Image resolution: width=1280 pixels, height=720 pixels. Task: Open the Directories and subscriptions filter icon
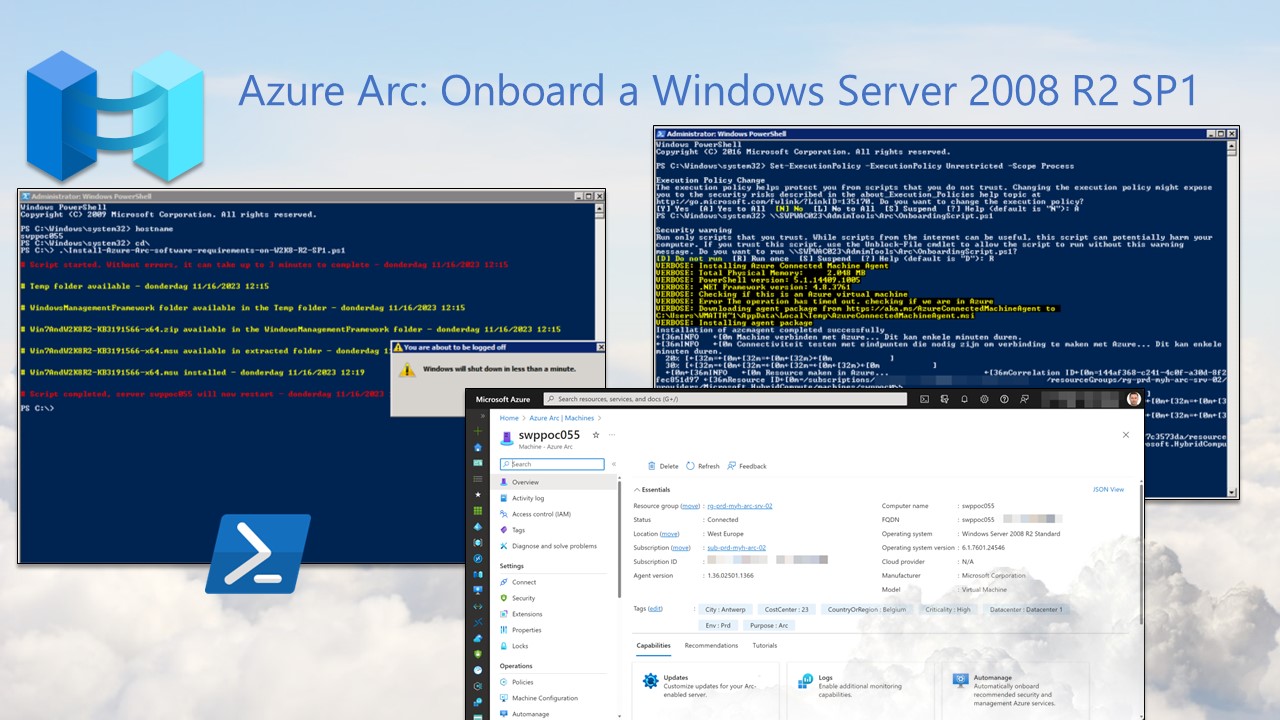[944, 399]
